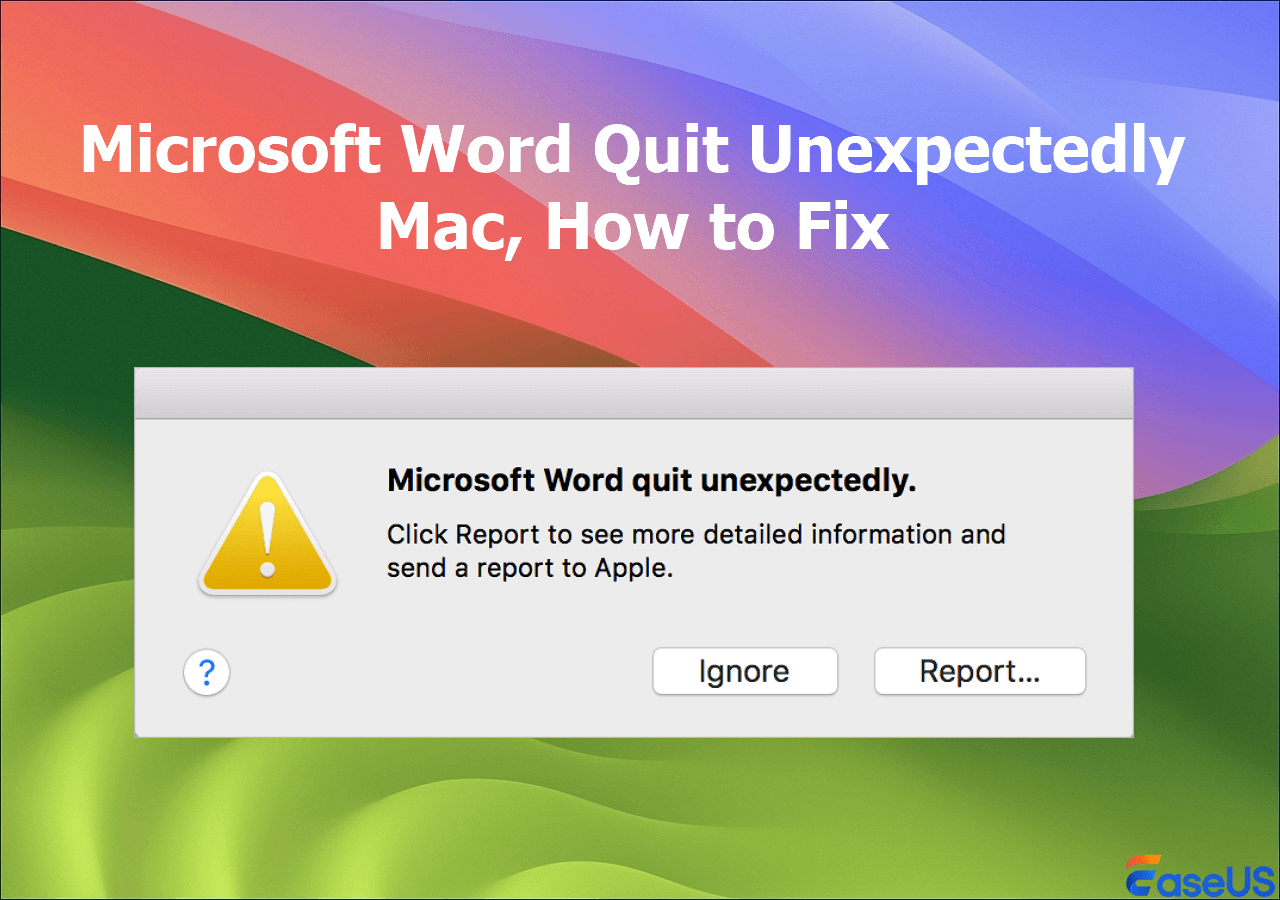The width and height of the screenshot is (1280, 900).
Task: Click the yellow warning triangle icon
Action: tap(267, 537)
